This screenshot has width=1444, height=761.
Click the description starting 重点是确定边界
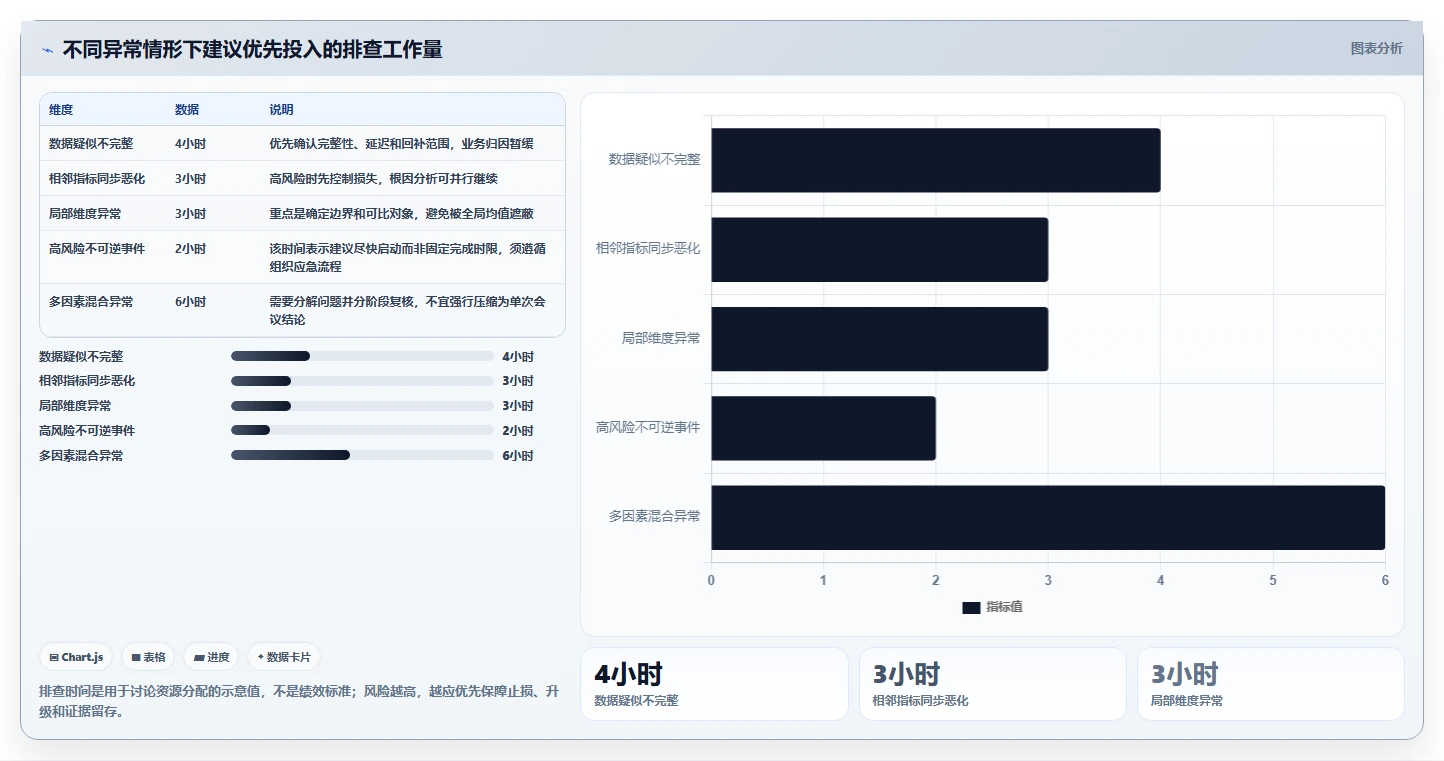point(401,214)
